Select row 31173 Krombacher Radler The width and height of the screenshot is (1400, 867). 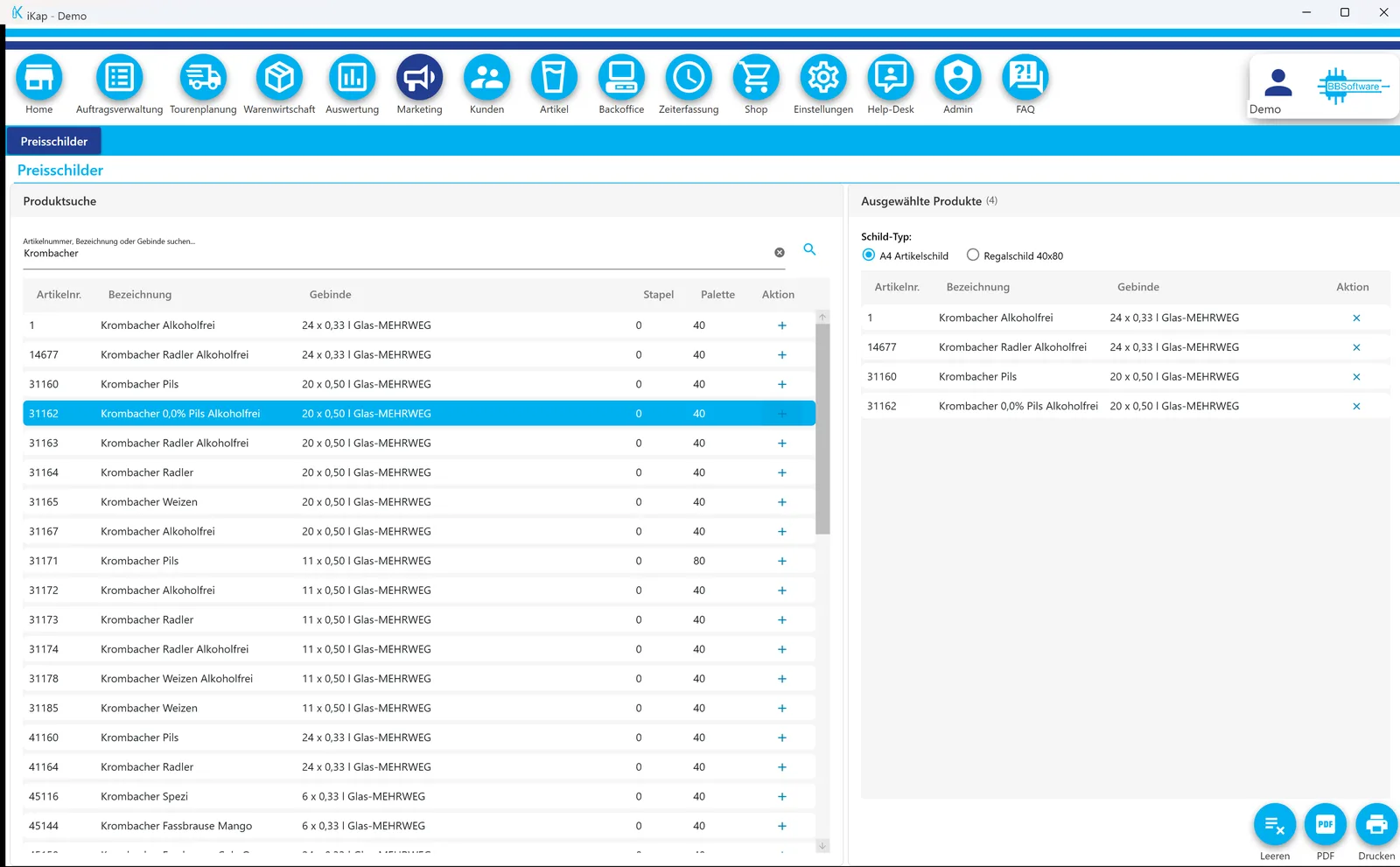(x=419, y=620)
